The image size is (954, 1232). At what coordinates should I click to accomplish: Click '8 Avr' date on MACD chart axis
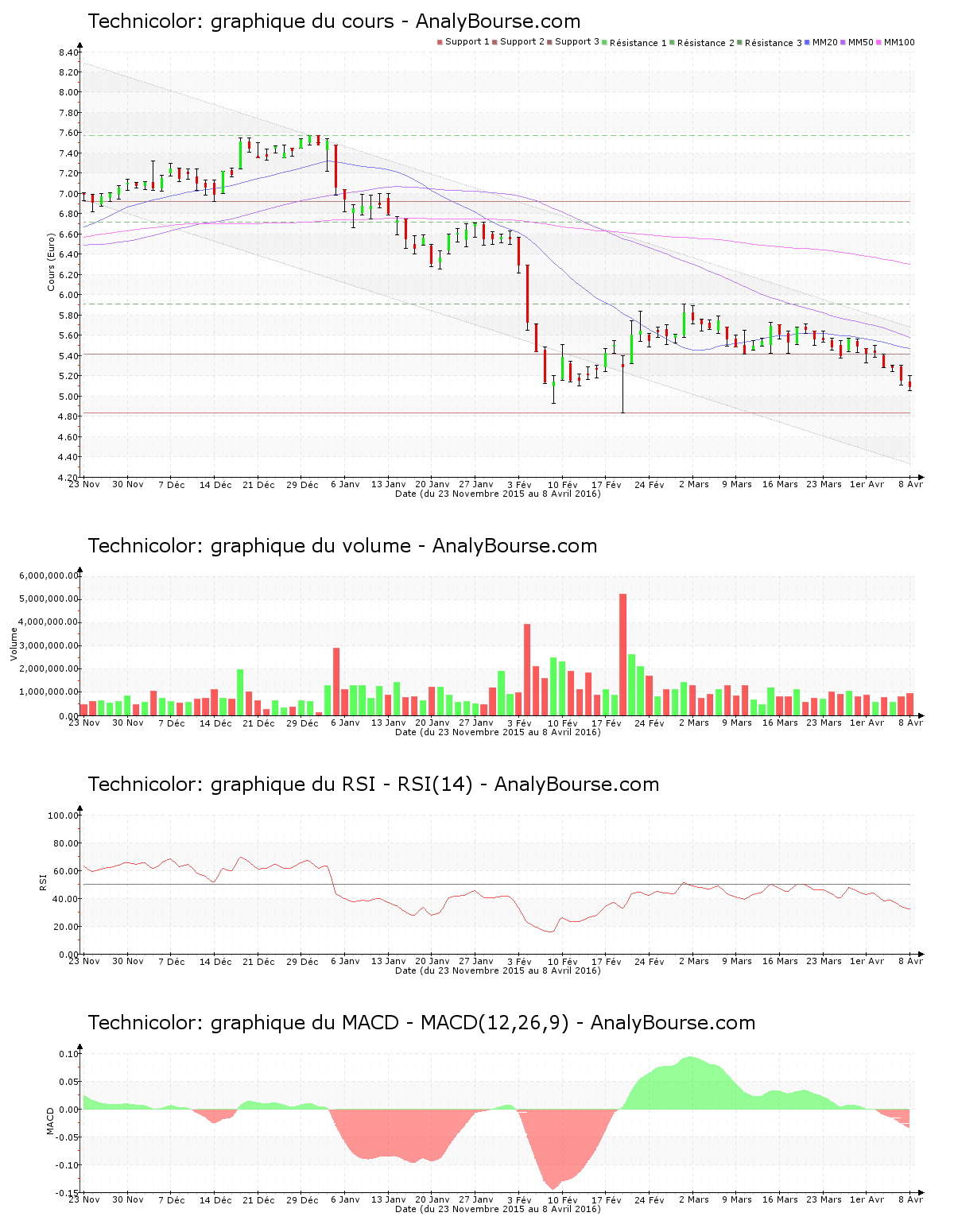pyautogui.click(x=911, y=1199)
